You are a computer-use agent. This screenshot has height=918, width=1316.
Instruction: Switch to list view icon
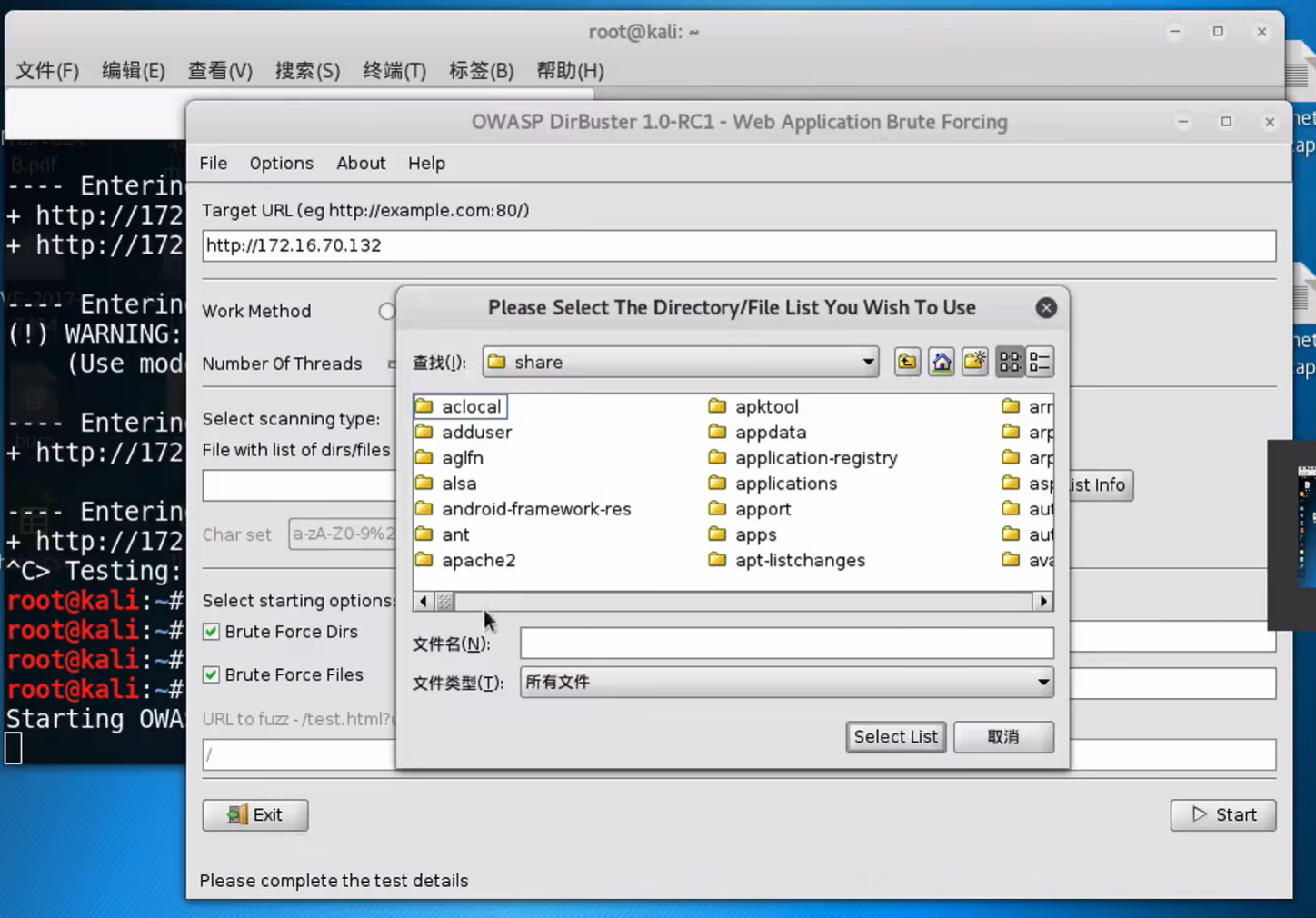(x=1010, y=362)
